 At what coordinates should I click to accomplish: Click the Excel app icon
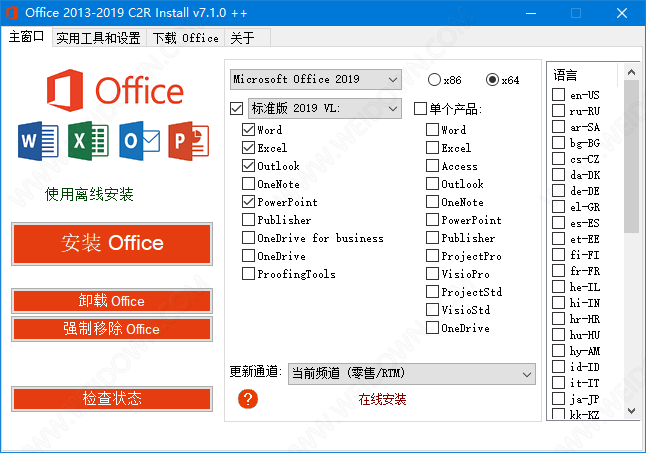89,141
